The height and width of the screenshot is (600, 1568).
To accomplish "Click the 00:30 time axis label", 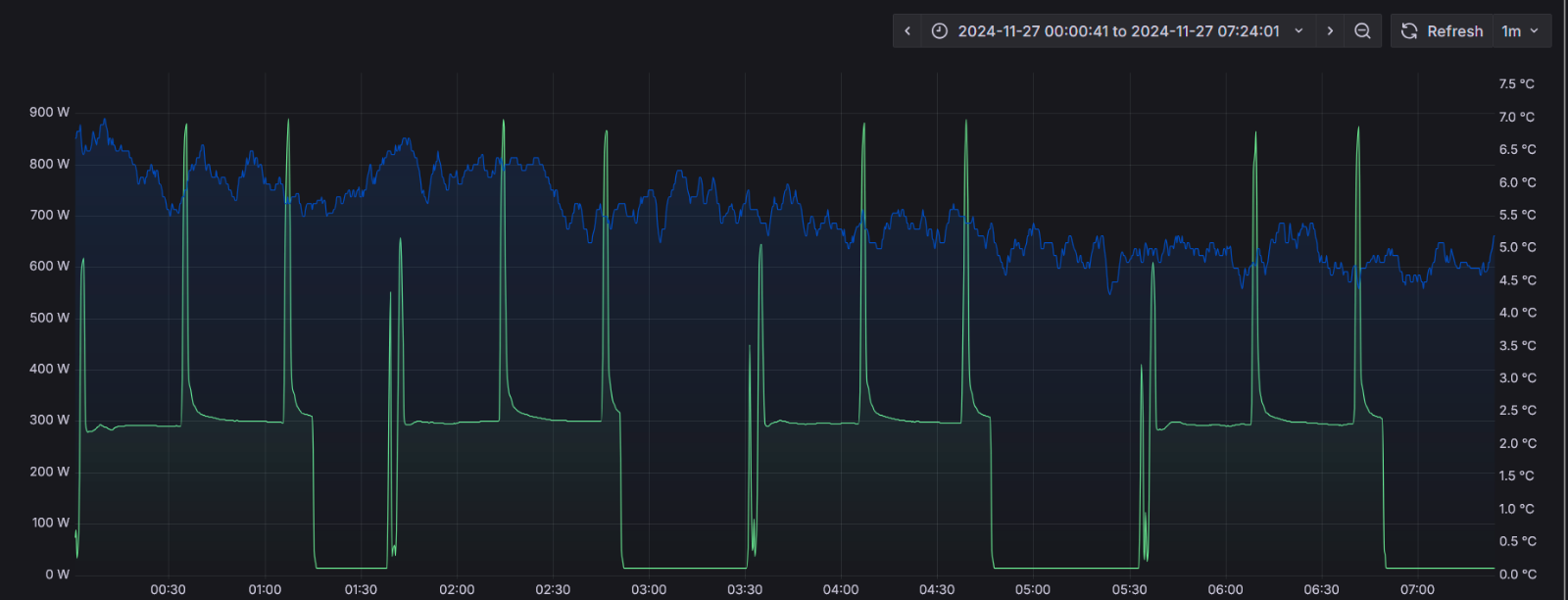I will (x=168, y=590).
